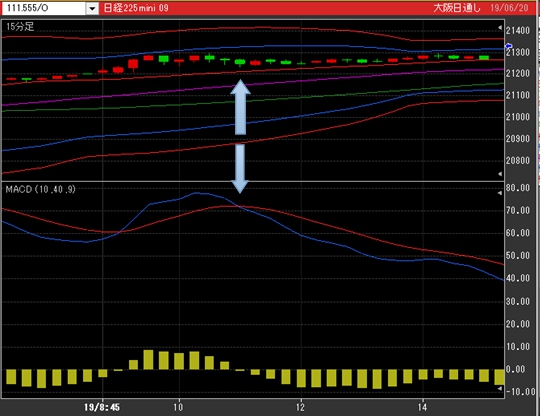Click the MACD (10,40,9) indicator label

(40, 189)
